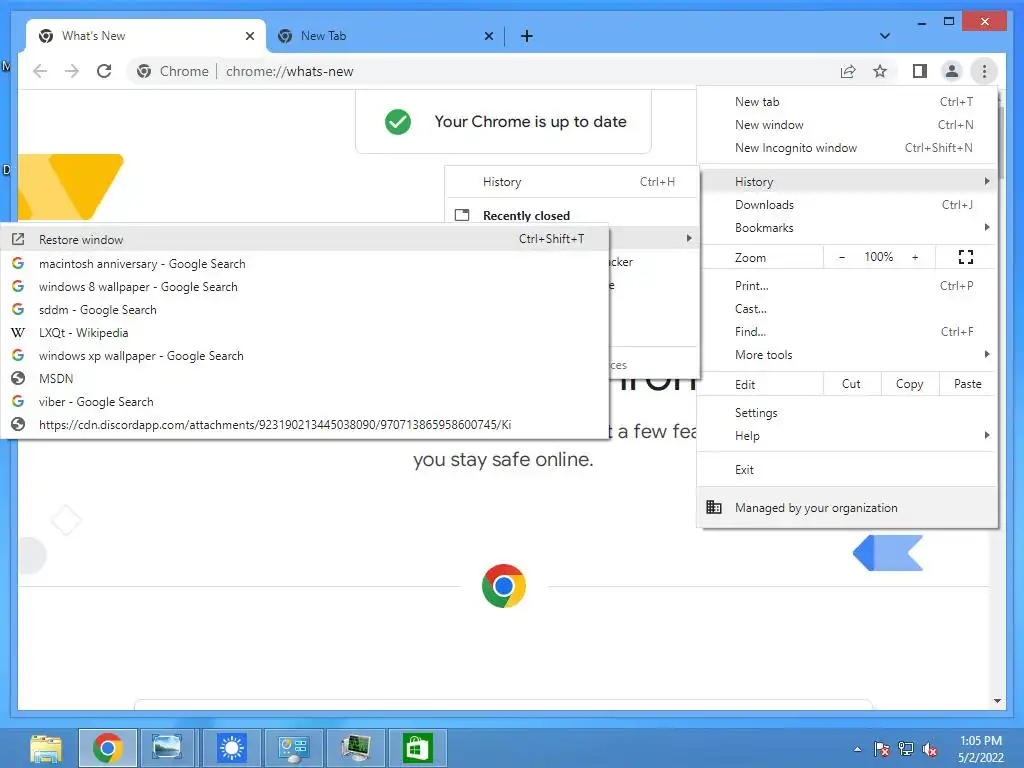Image resolution: width=1024 pixels, height=768 pixels.
Task: Reopen windows 8 wallpaper Google Search
Action: coord(305,286)
